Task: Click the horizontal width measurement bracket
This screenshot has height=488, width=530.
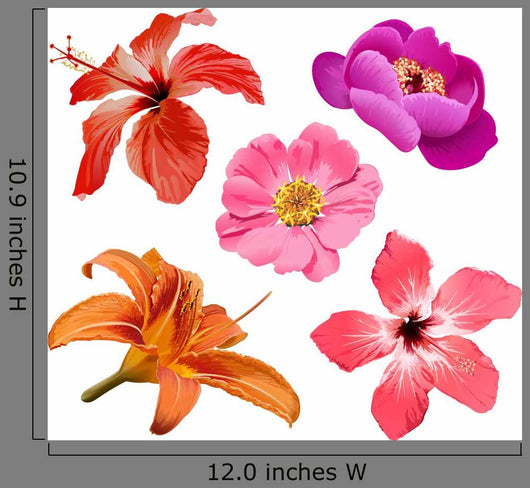Action: tap(285, 449)
